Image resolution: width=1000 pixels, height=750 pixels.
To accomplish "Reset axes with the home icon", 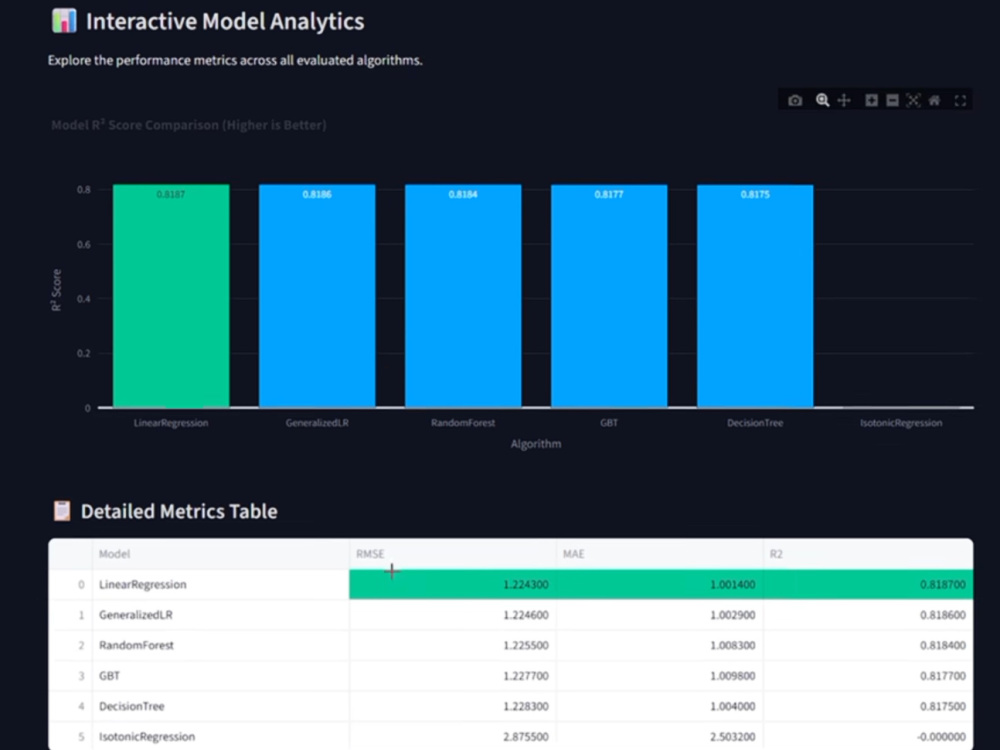I will pos(934,100).
